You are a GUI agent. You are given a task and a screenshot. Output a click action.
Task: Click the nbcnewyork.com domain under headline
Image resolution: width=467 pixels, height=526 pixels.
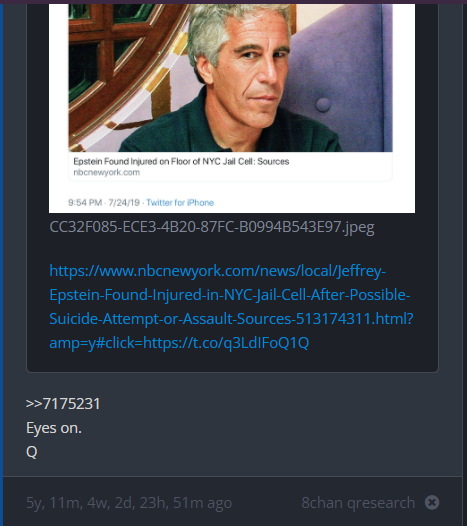pyautogui.click(x=107, y=172)
